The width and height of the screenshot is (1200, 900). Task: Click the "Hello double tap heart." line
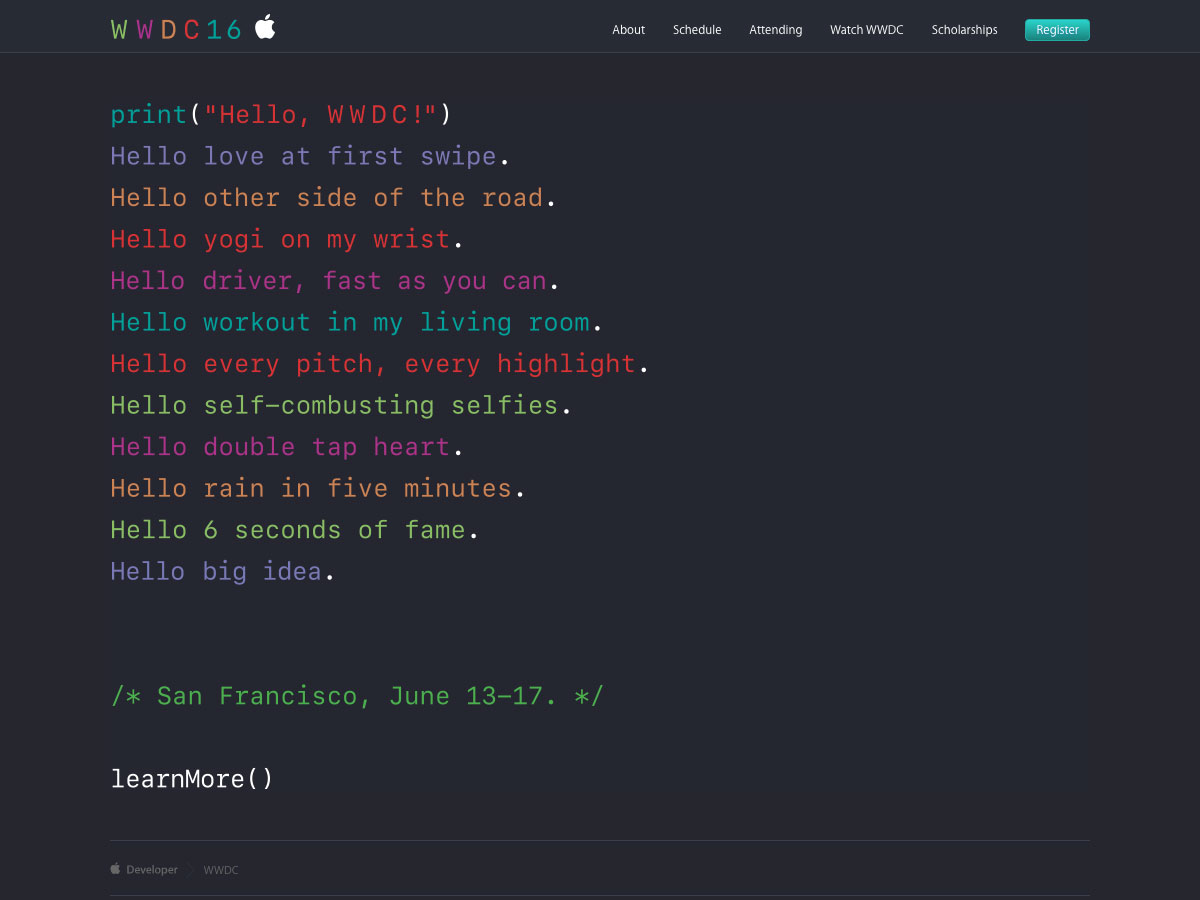click(287, 447)
